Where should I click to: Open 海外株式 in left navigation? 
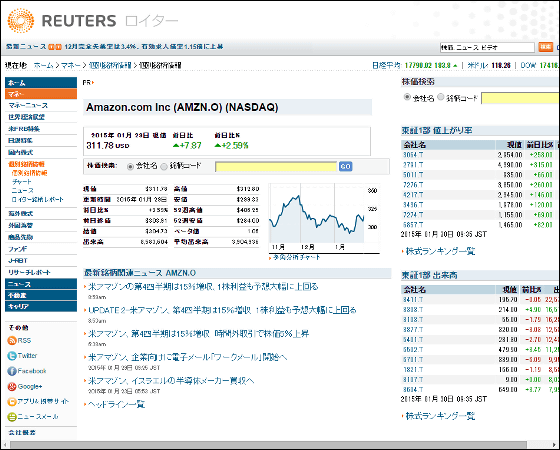[21, 214]
